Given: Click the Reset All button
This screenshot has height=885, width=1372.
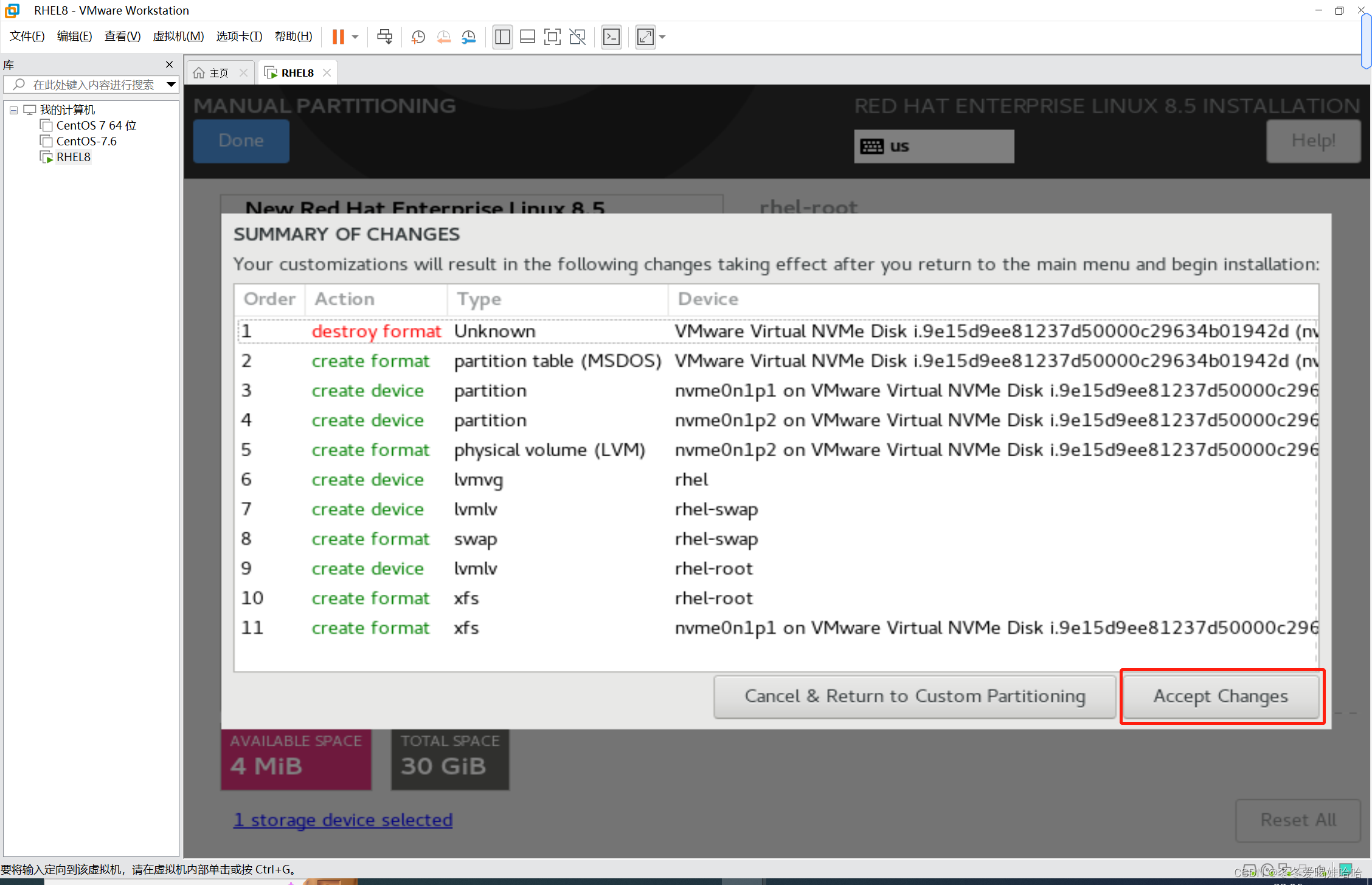Looking at the screenshot, I should (1298, 820).
